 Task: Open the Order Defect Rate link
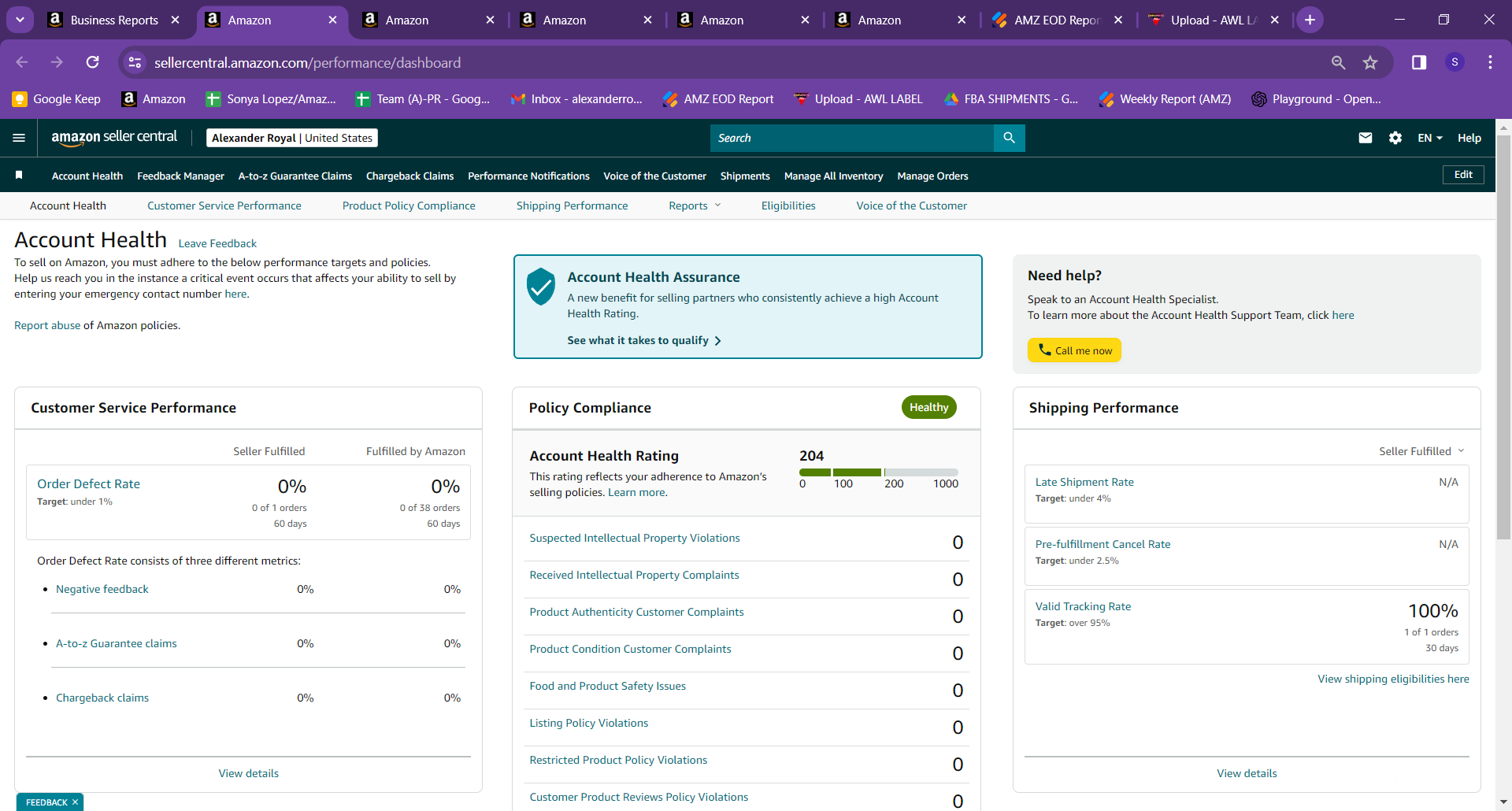coord(89,483)
